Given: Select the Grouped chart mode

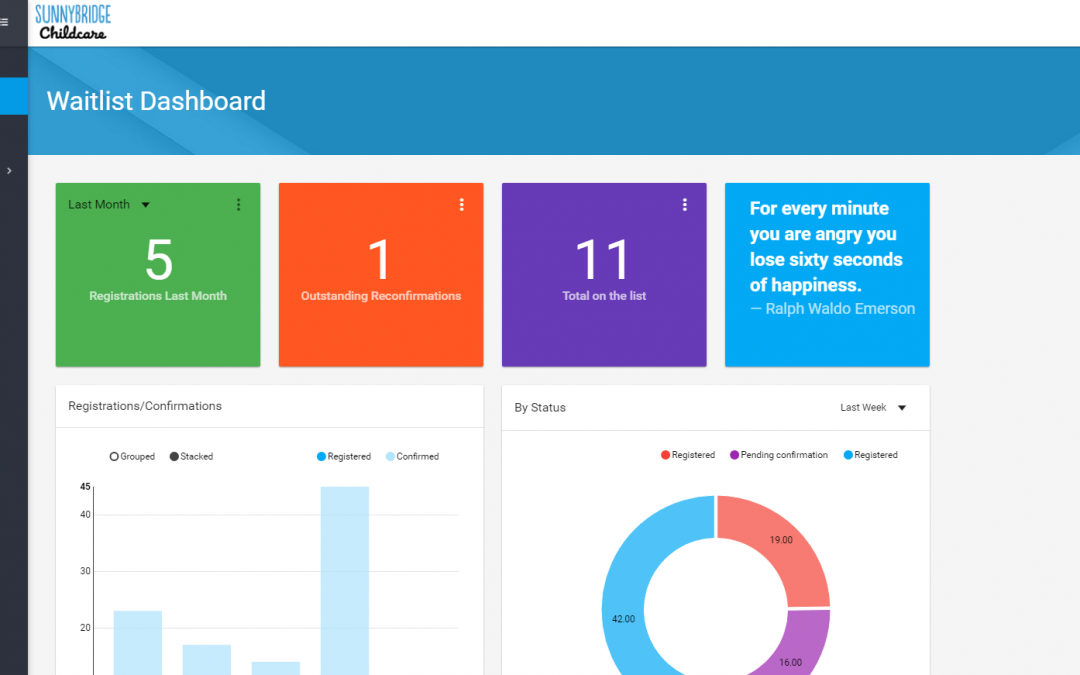Looking at the screenshot, I should (x=132, y=457).
